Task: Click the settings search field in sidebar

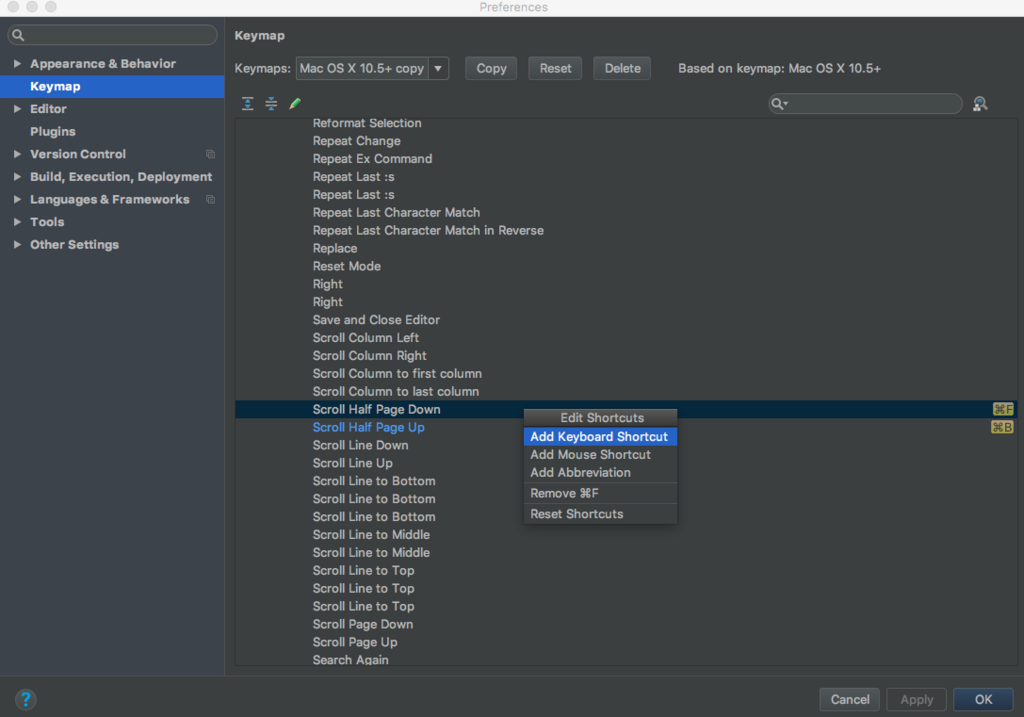Action: click(x=112, y=35)
